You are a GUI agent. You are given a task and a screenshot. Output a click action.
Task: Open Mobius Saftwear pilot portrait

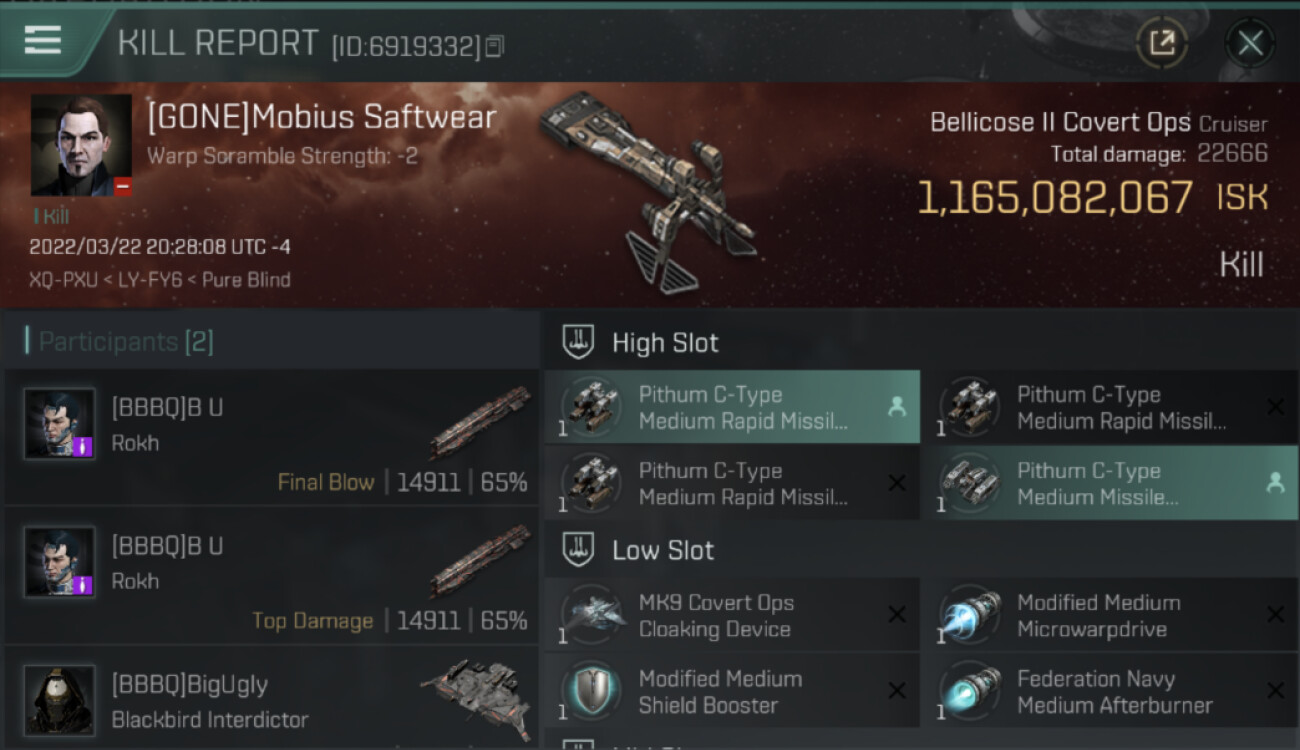(81, 145)
